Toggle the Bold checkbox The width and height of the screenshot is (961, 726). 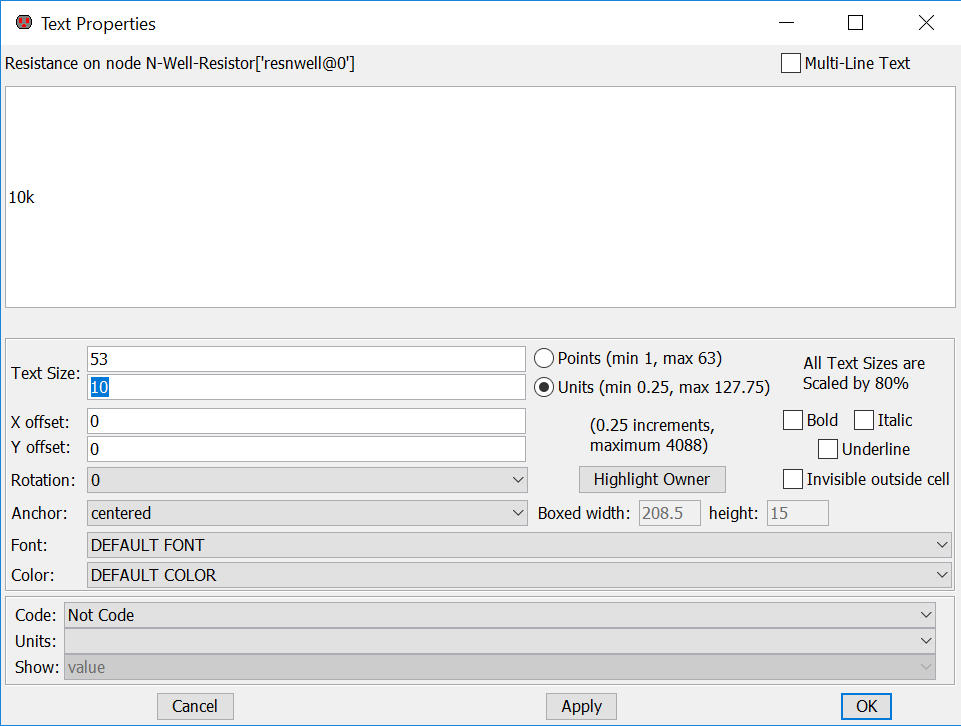(x=793, y=420)
